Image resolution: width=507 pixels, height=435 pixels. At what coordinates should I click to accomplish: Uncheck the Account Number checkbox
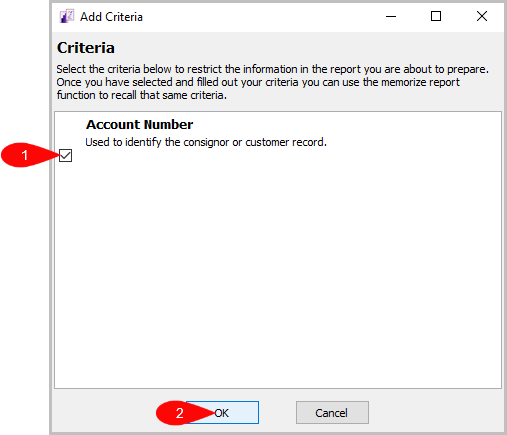tap(65, 155)
